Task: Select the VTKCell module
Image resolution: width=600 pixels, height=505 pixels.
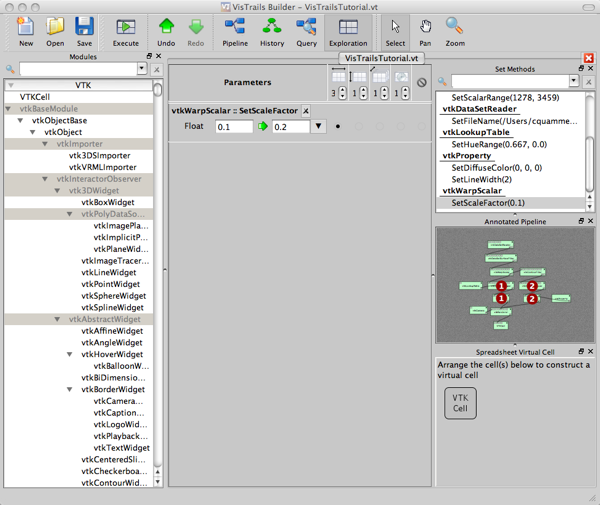Action: click(35, 97)
